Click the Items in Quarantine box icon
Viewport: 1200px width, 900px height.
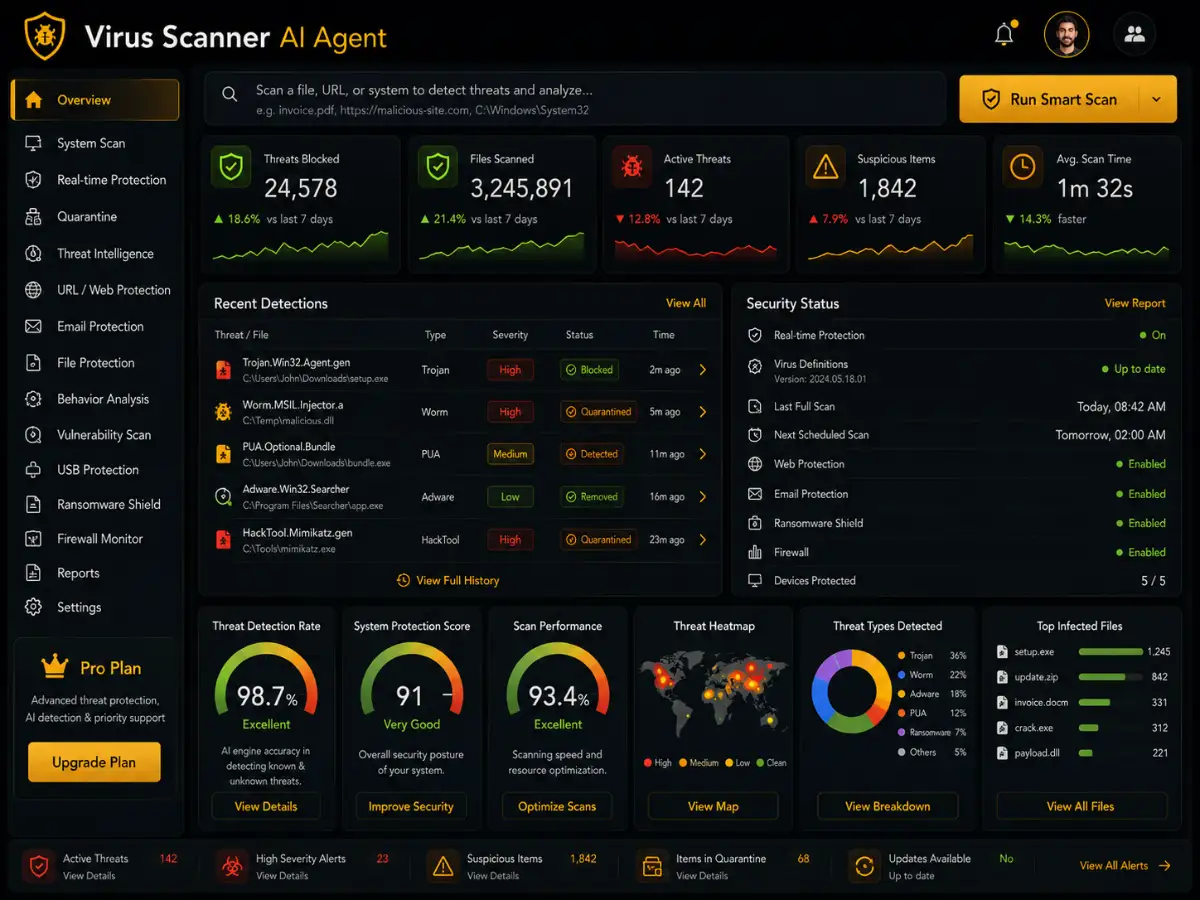point(652,866)
